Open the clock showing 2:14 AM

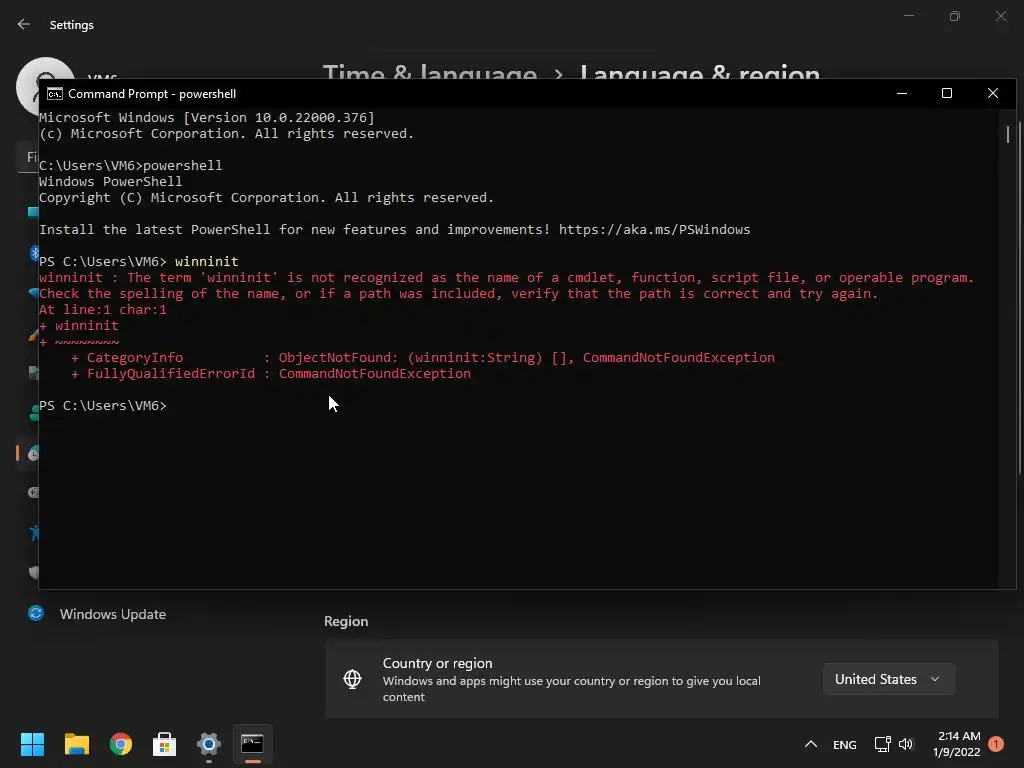coord(957,744)
